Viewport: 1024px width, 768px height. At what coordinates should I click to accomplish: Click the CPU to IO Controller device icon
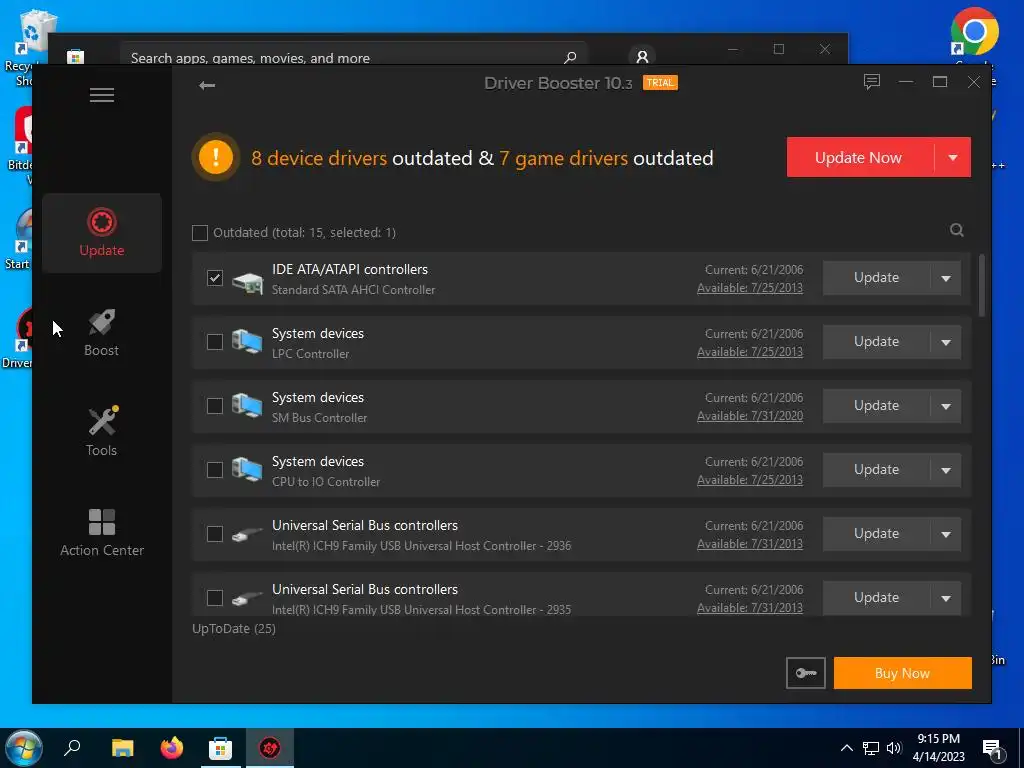pyautogui.click(x=248, y=470)
